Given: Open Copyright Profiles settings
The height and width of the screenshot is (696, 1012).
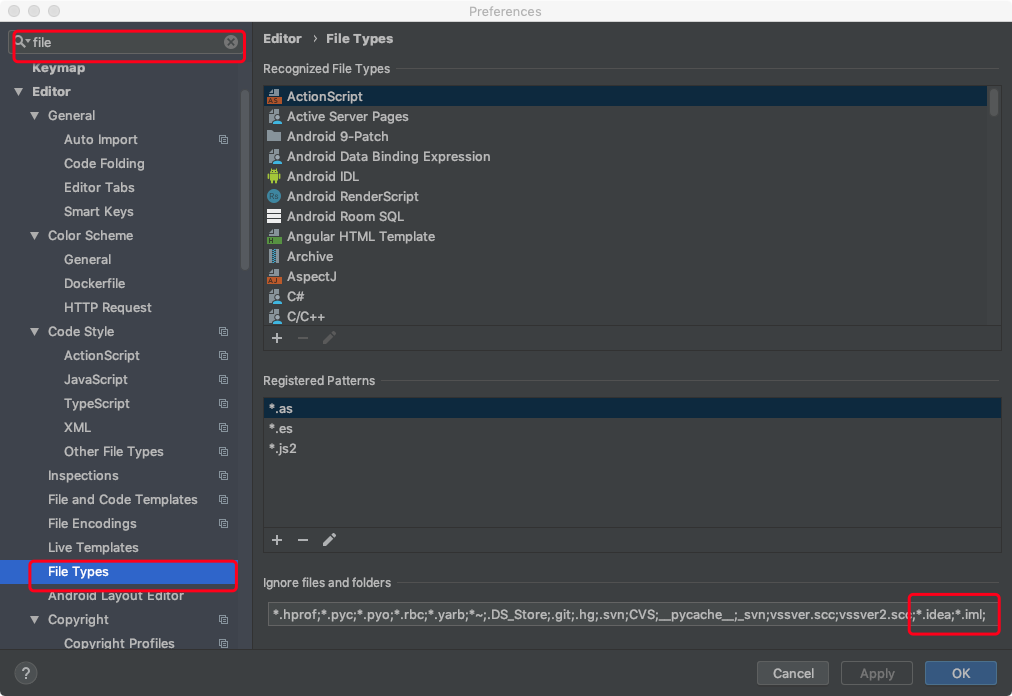Looking at the screenshot, I should pyautogui.click(x=119, y=643).
